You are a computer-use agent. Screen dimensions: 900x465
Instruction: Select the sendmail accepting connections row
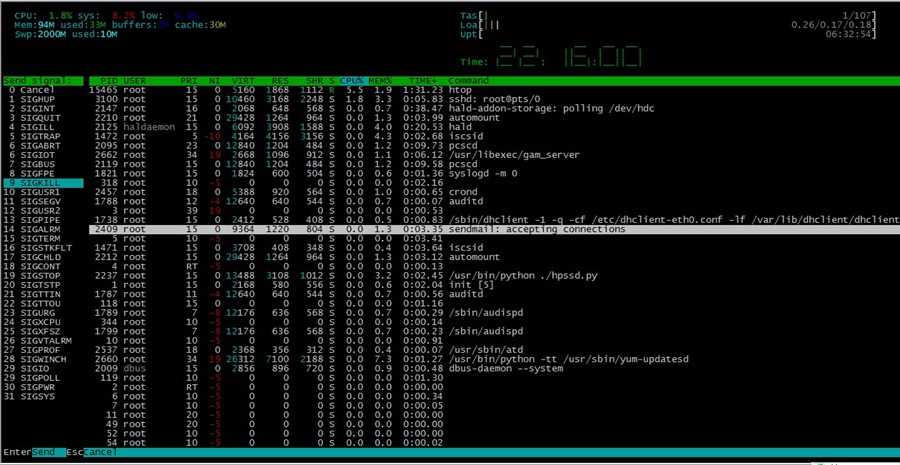pyautogui.click(x=494, y=229)
